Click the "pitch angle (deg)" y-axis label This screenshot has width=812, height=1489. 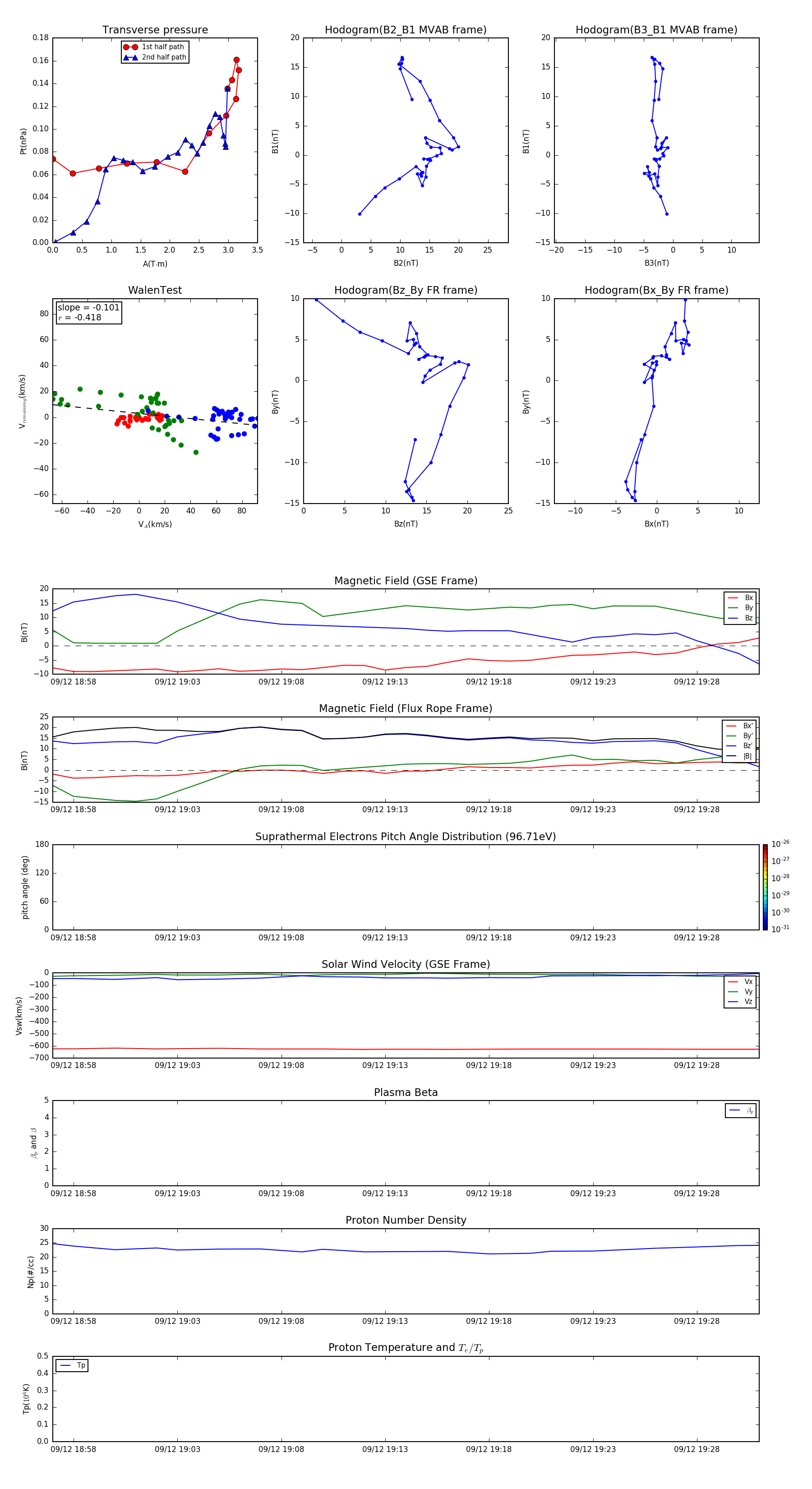pos(25,887)
